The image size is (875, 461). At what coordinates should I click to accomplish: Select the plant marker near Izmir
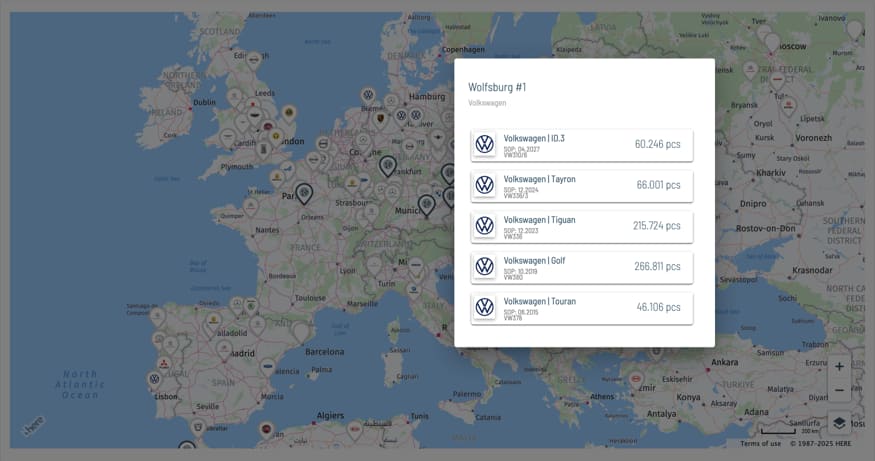pos(636,381)
